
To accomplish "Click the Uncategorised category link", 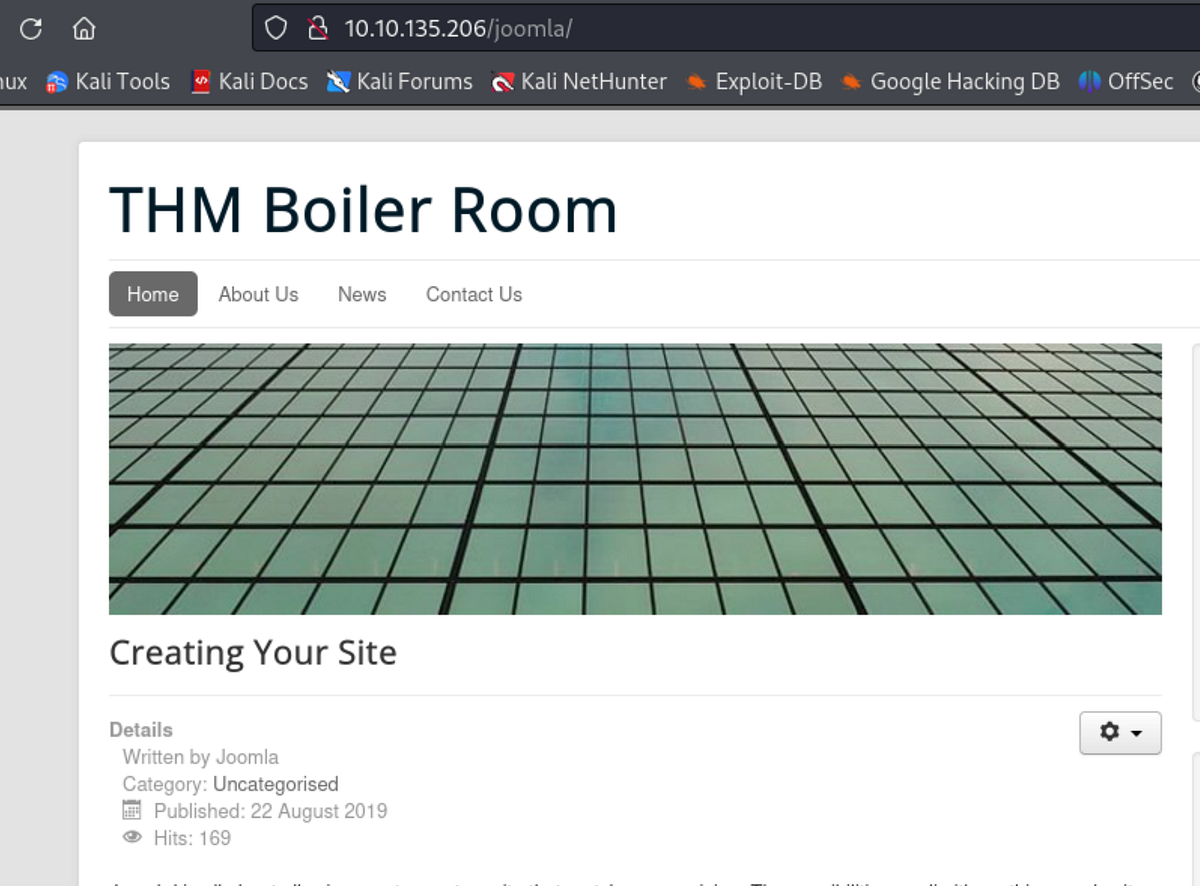I will click(276, 784).
